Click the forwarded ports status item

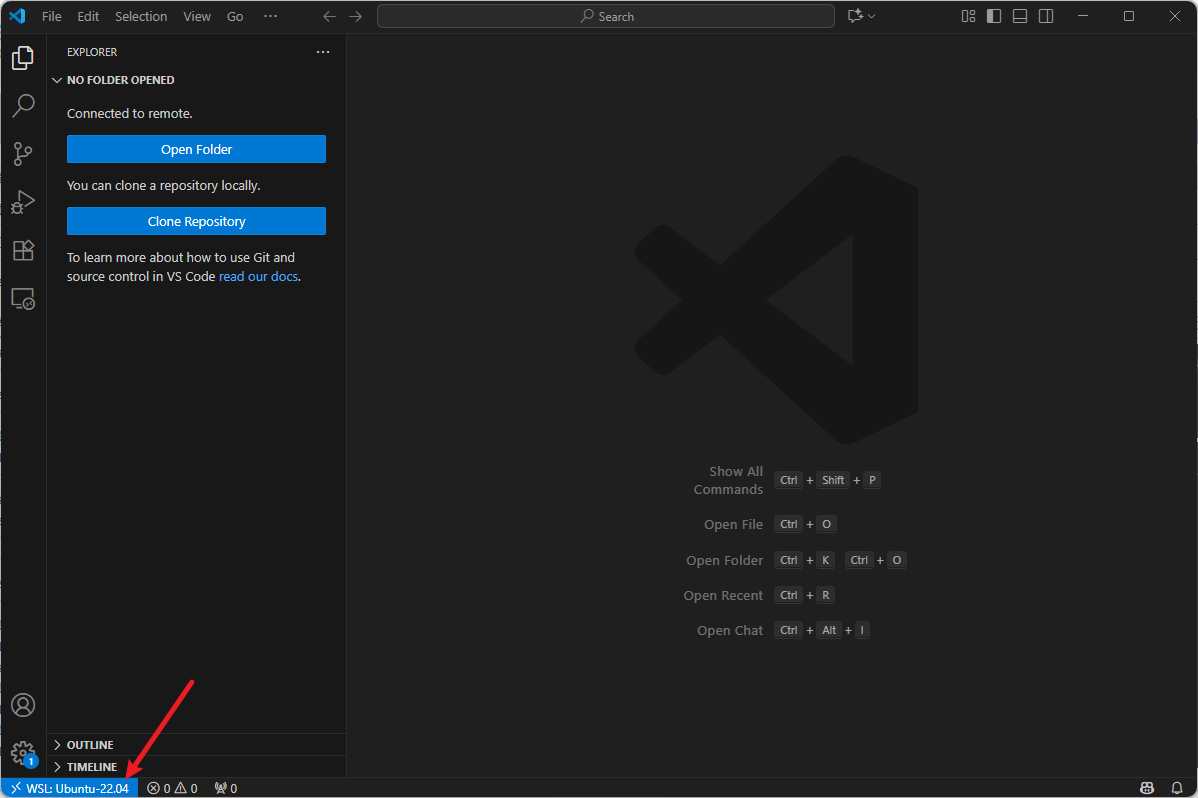226,788
